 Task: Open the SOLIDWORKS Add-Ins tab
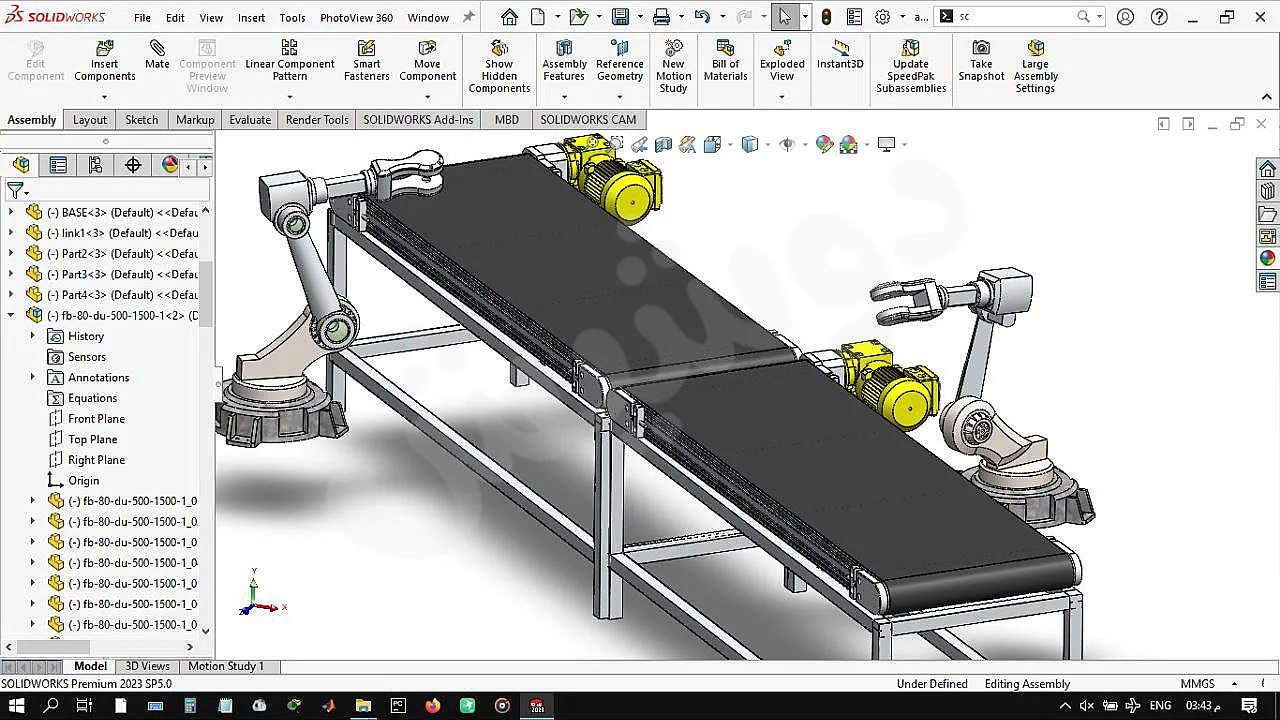coord(418,120)
